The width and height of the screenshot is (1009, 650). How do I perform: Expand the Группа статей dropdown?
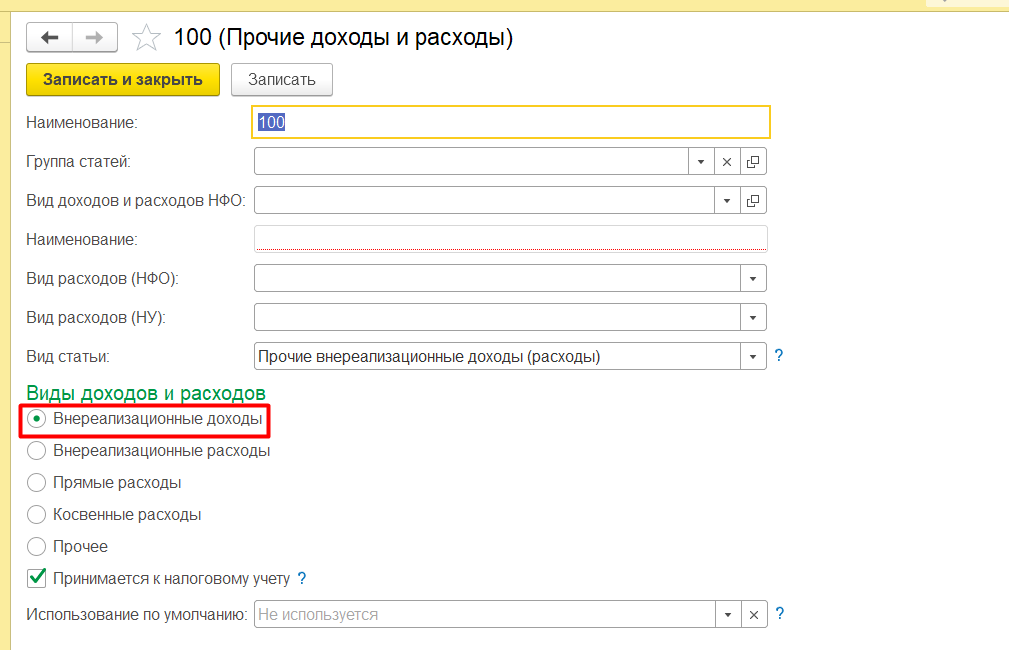700,162
